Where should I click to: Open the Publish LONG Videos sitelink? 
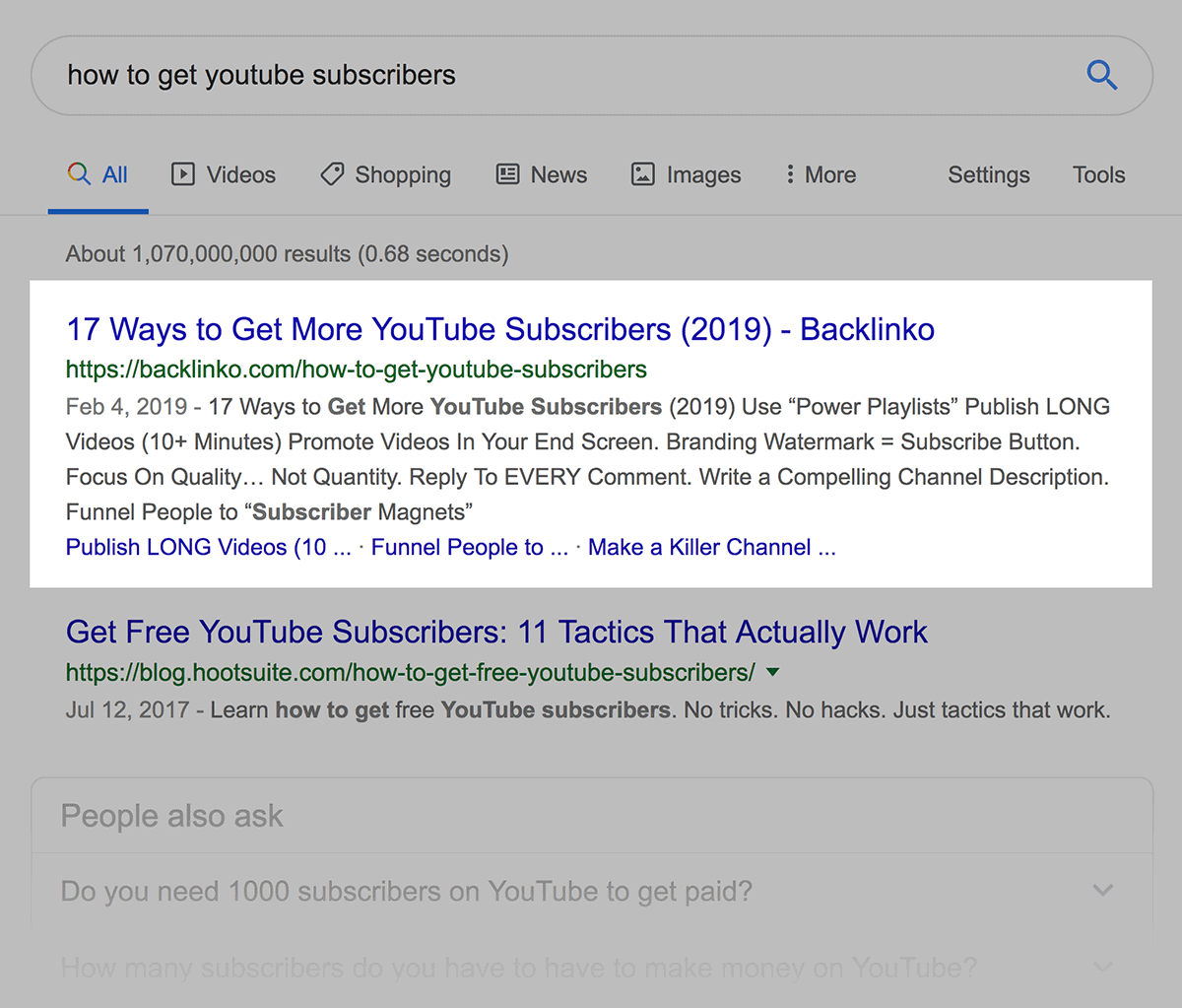(209, 548)
